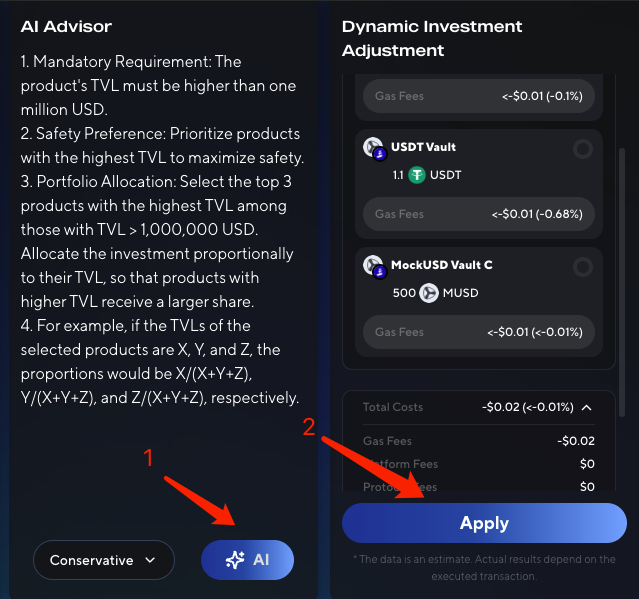Screen dimensions: 639x599
Task: Click the Dynamic Investment Adjustment heading
Action: 432,38
